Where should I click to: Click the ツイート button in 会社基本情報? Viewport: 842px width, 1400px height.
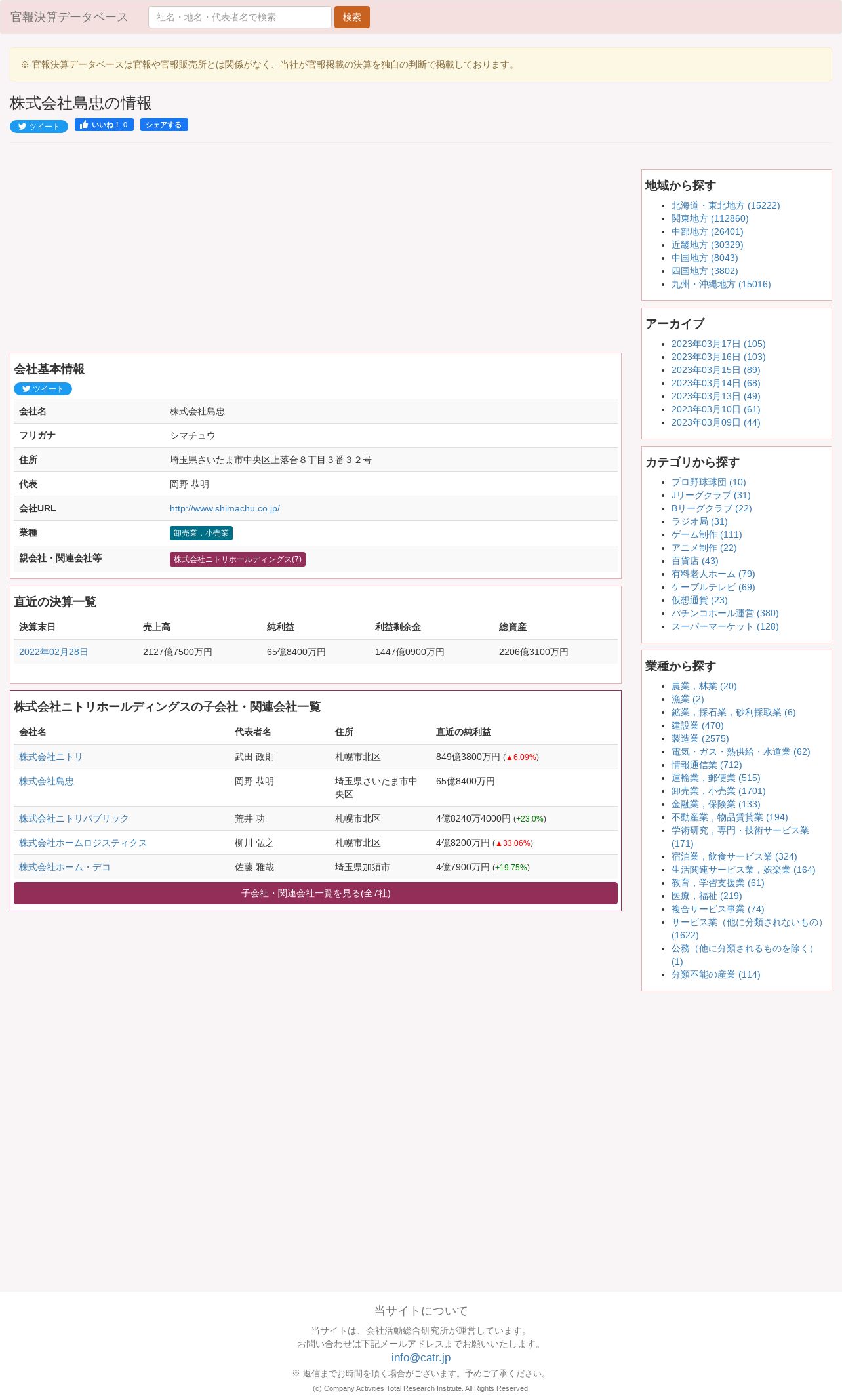coord(43,389)
